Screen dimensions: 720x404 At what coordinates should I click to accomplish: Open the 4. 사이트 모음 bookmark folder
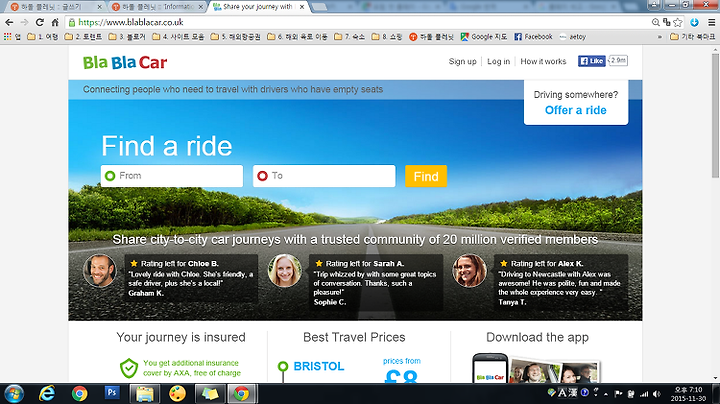tap(178, 37)
